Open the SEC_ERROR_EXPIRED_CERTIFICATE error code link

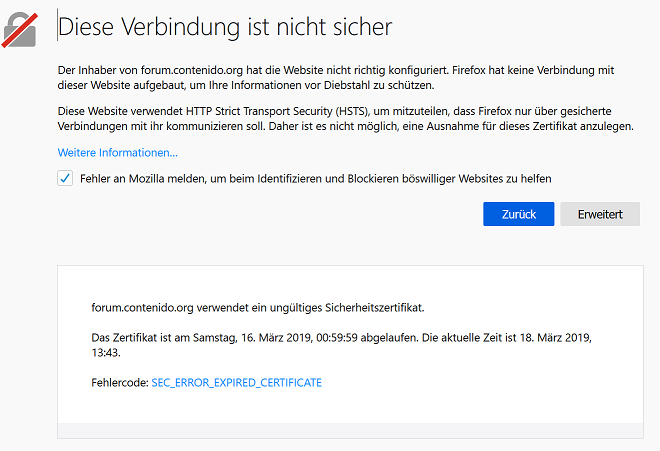(x=236, y=383)
